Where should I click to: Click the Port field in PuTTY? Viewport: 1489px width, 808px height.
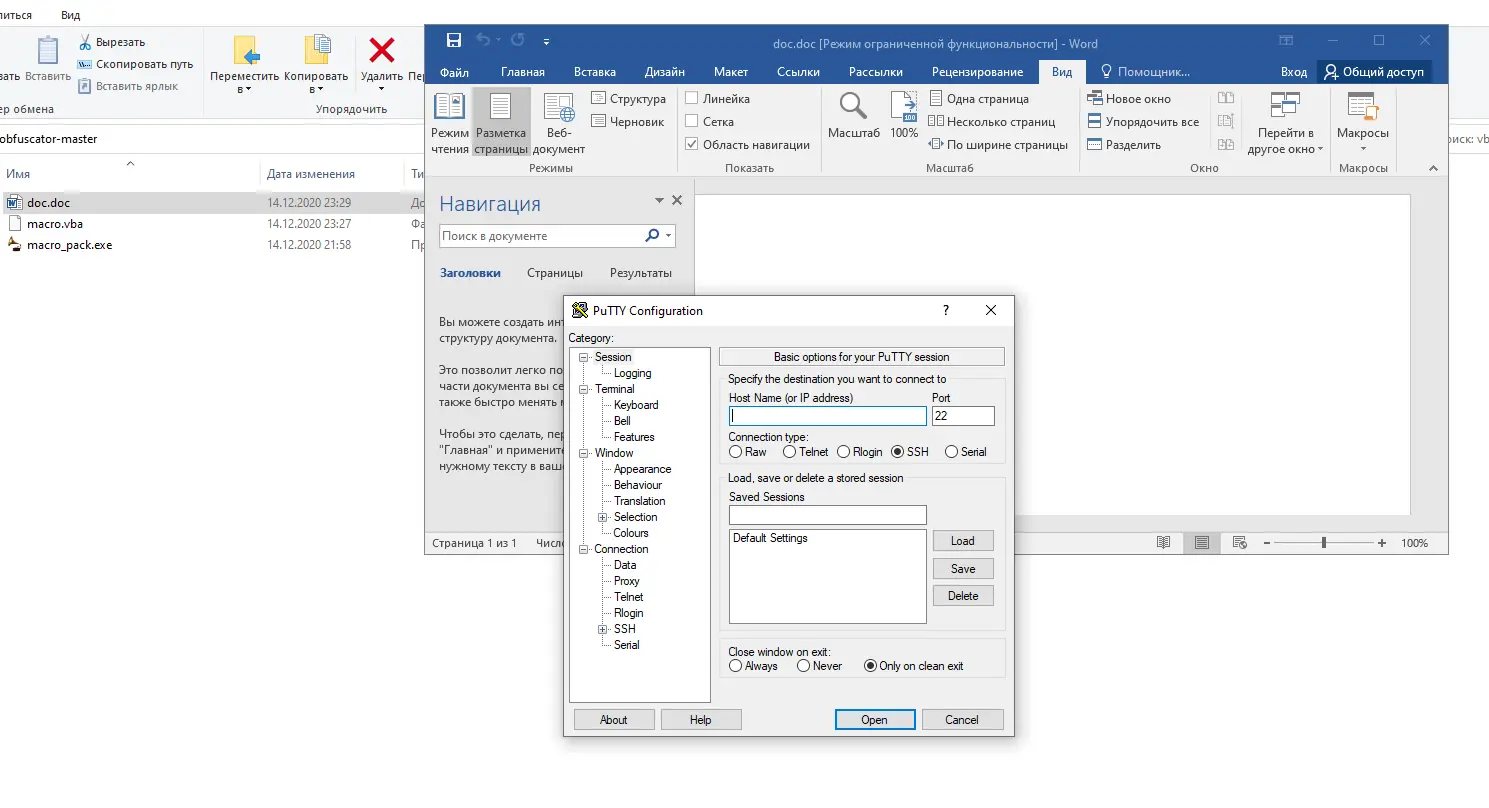[x=963, y=416]
